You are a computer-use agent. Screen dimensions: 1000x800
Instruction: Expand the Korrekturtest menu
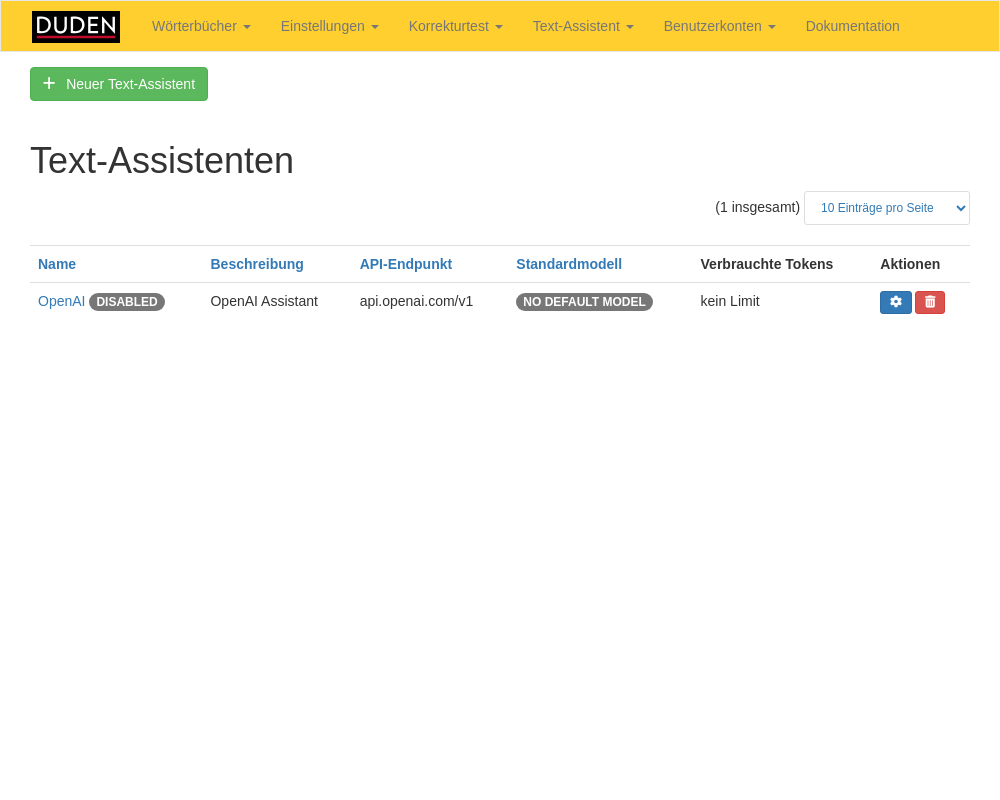455,27
